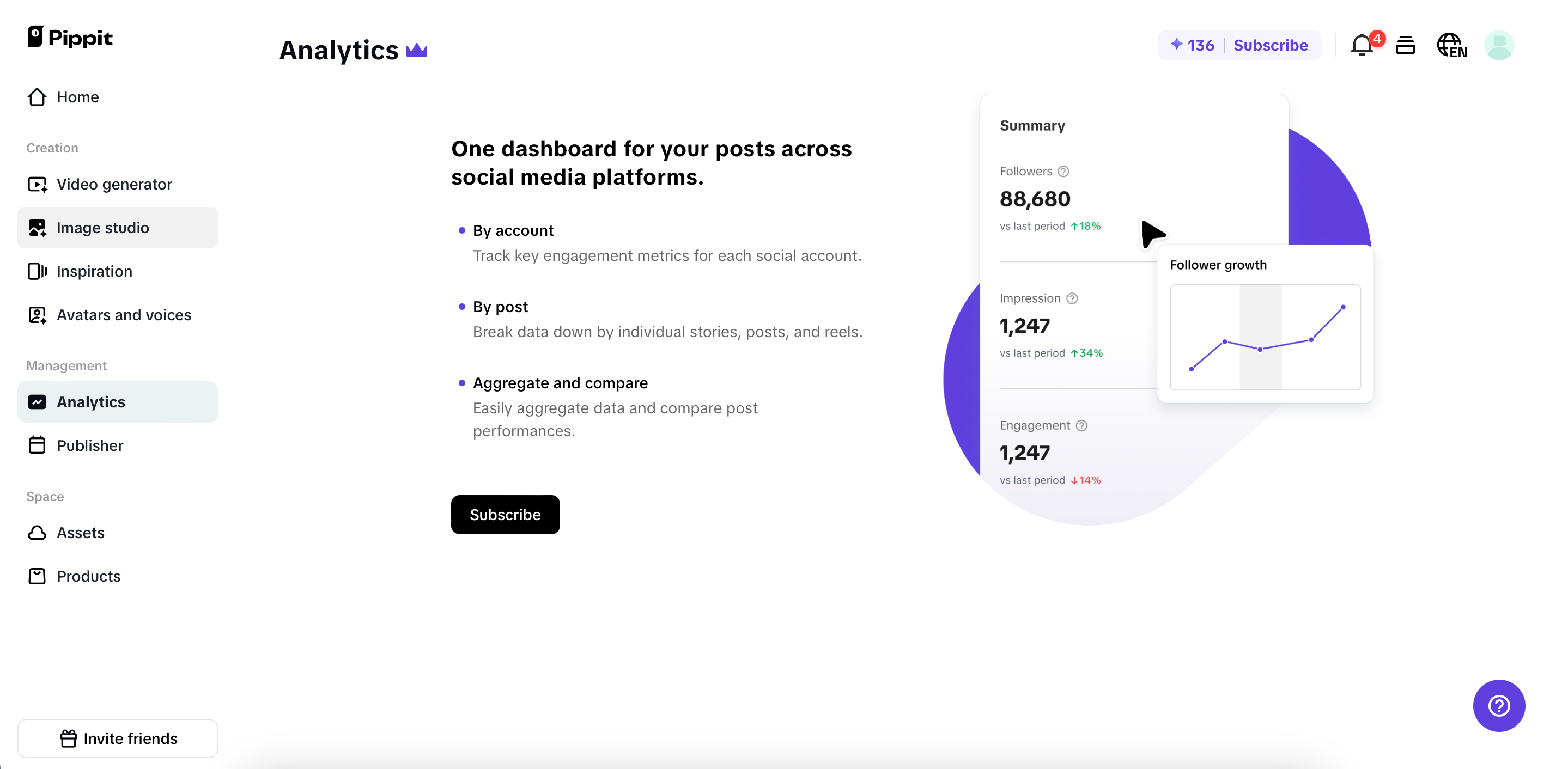Image resolution: width=1568 pixels, height=769 pixels.
Task: Open the Products section
Action: [88, 576]
